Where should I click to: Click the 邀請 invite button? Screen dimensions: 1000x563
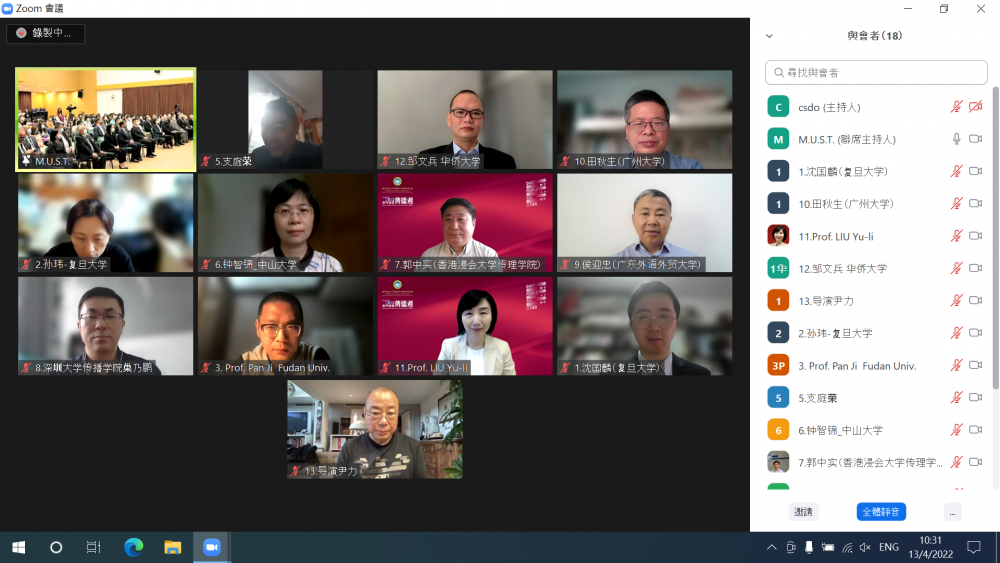pos(804,512)
